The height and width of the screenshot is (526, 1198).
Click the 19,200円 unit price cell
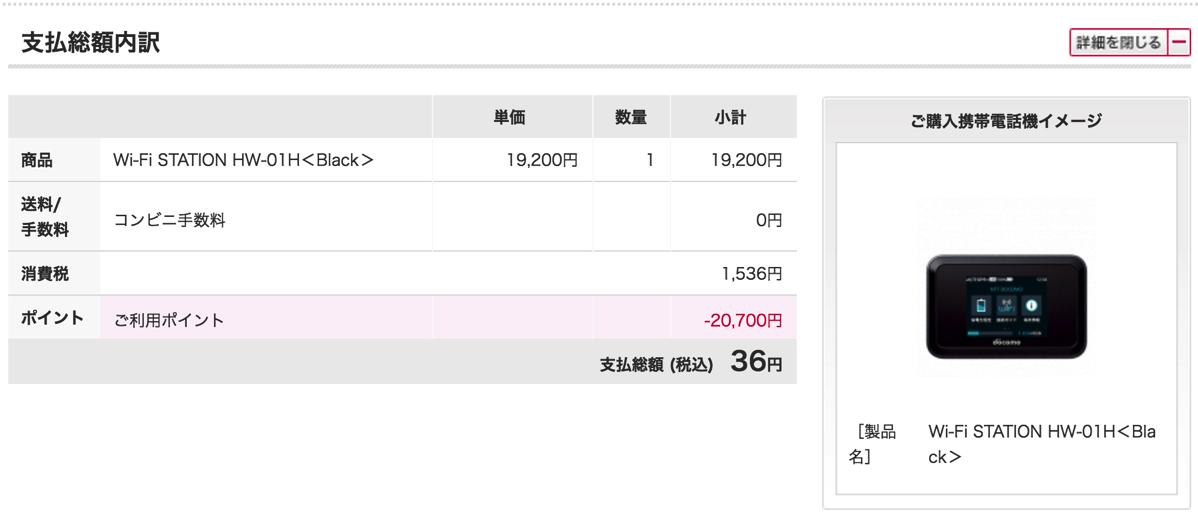tap(542, 160)
